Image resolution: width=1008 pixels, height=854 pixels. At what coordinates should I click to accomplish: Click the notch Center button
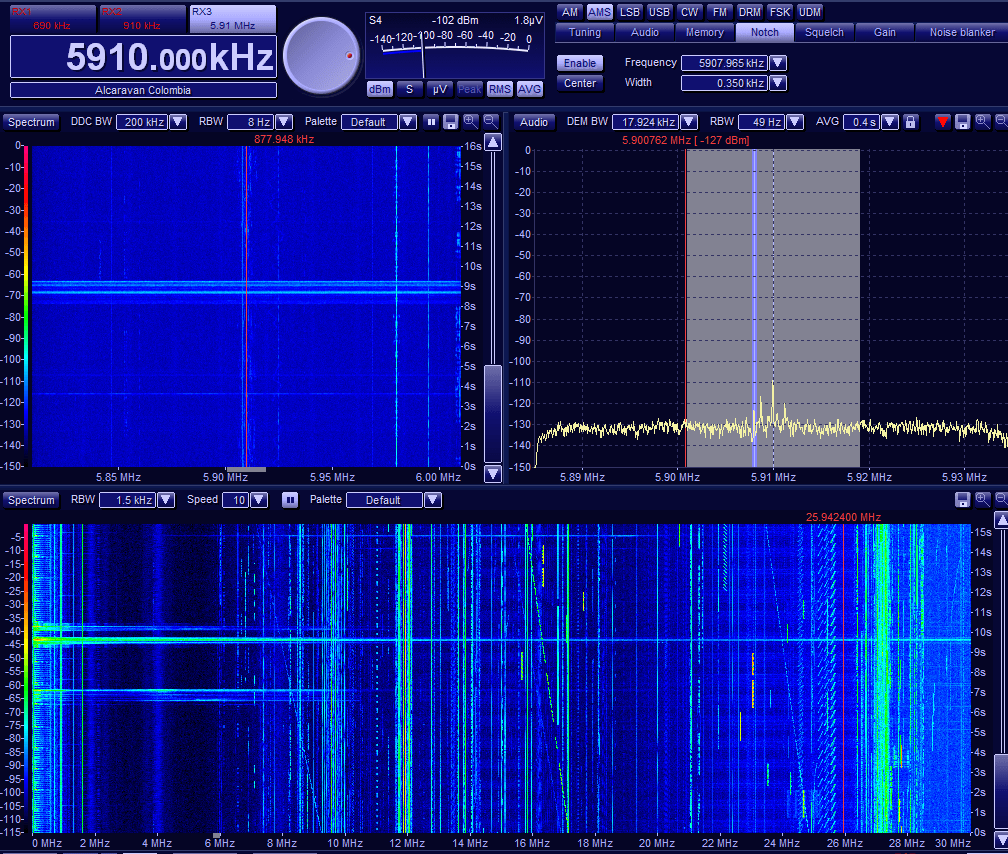point(580,83)
